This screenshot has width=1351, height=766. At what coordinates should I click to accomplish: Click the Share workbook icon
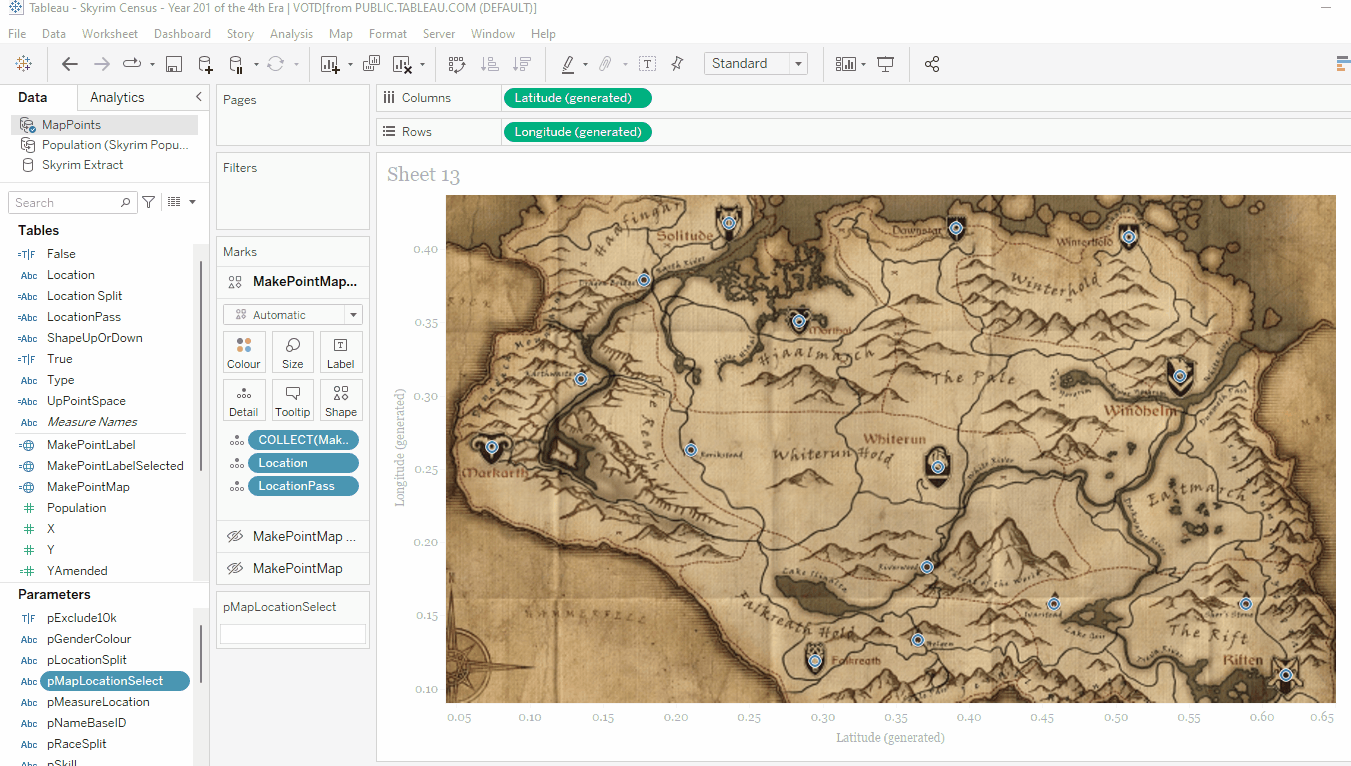pos(932,64)
